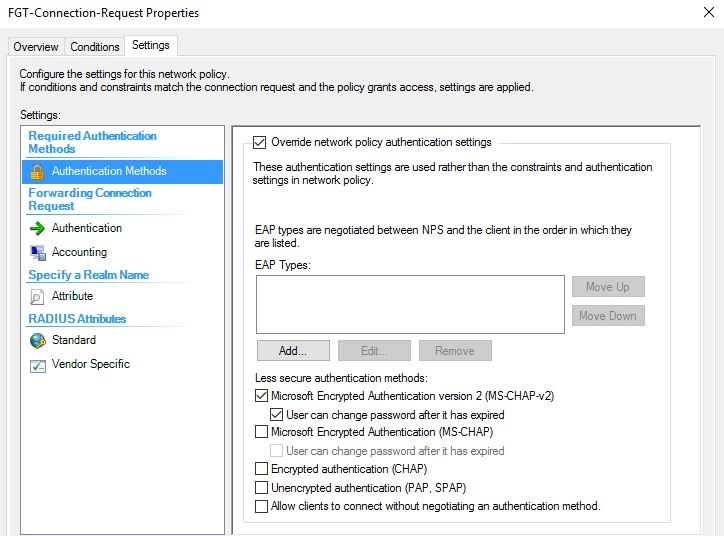Select Attribute under Specify a Realm Name
This screenshot has height=536, width=724.
[72, 296]
